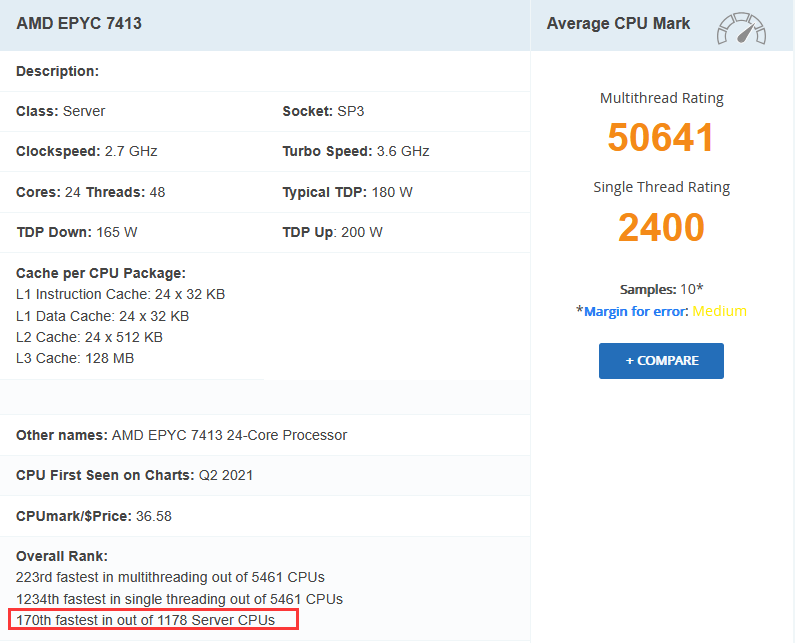Click the multithread rating value 50641
Viewport: 795px width, 643px height.
tap(661, 138)
